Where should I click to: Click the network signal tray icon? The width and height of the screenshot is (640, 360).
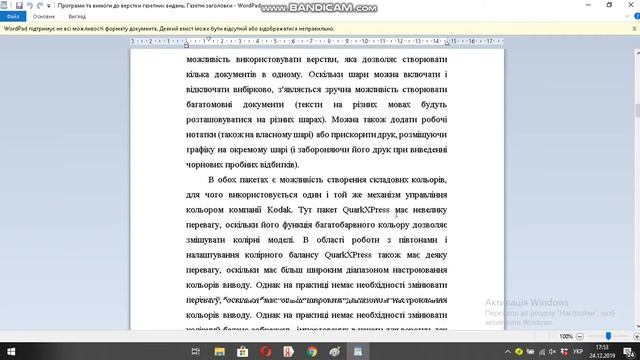tap(542, 351)
